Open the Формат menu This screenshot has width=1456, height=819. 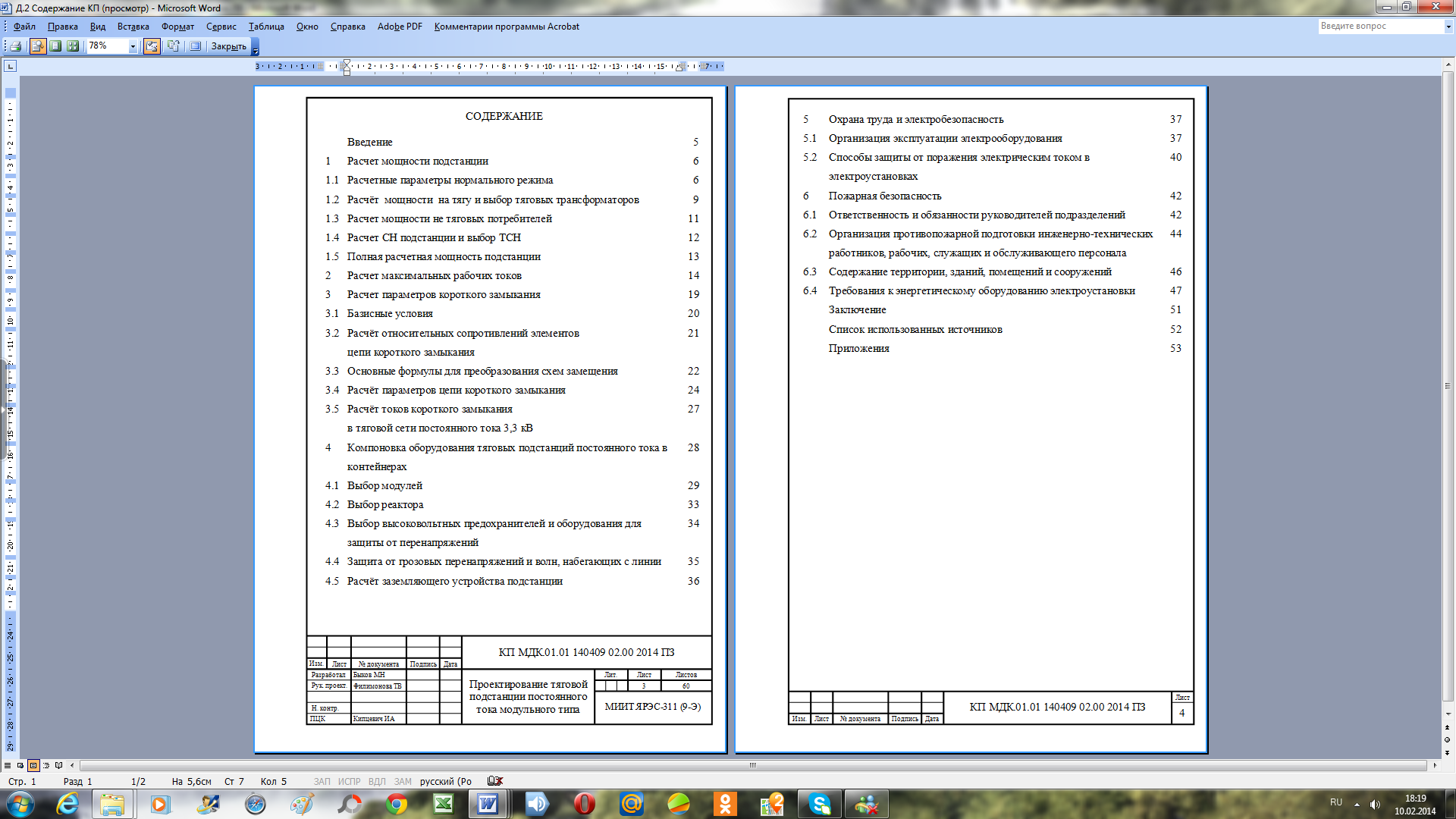click(x=177, y=27)
